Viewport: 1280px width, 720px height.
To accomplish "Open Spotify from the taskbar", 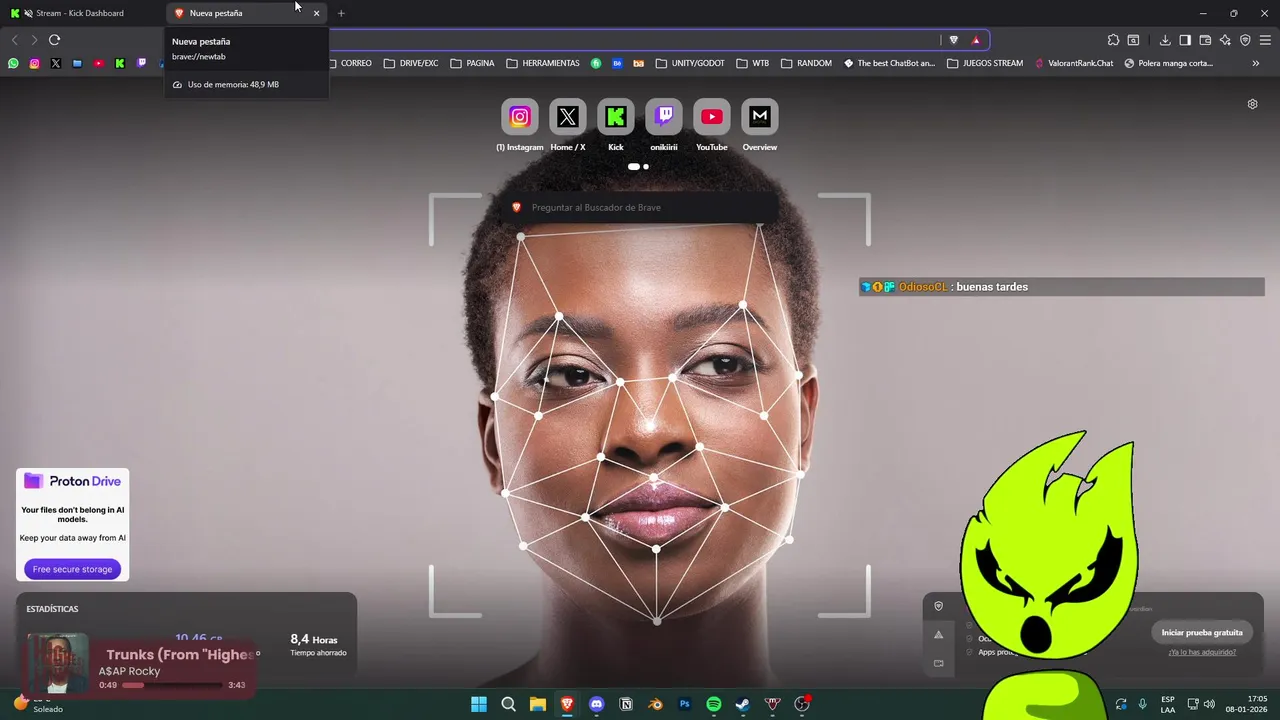I will (x=714, y=704).
